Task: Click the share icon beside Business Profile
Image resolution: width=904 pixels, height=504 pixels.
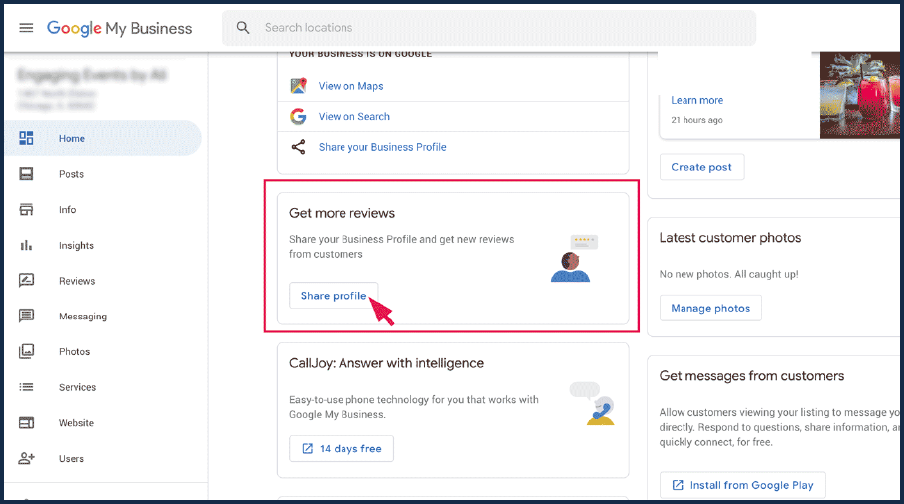Action: point(298,147)
